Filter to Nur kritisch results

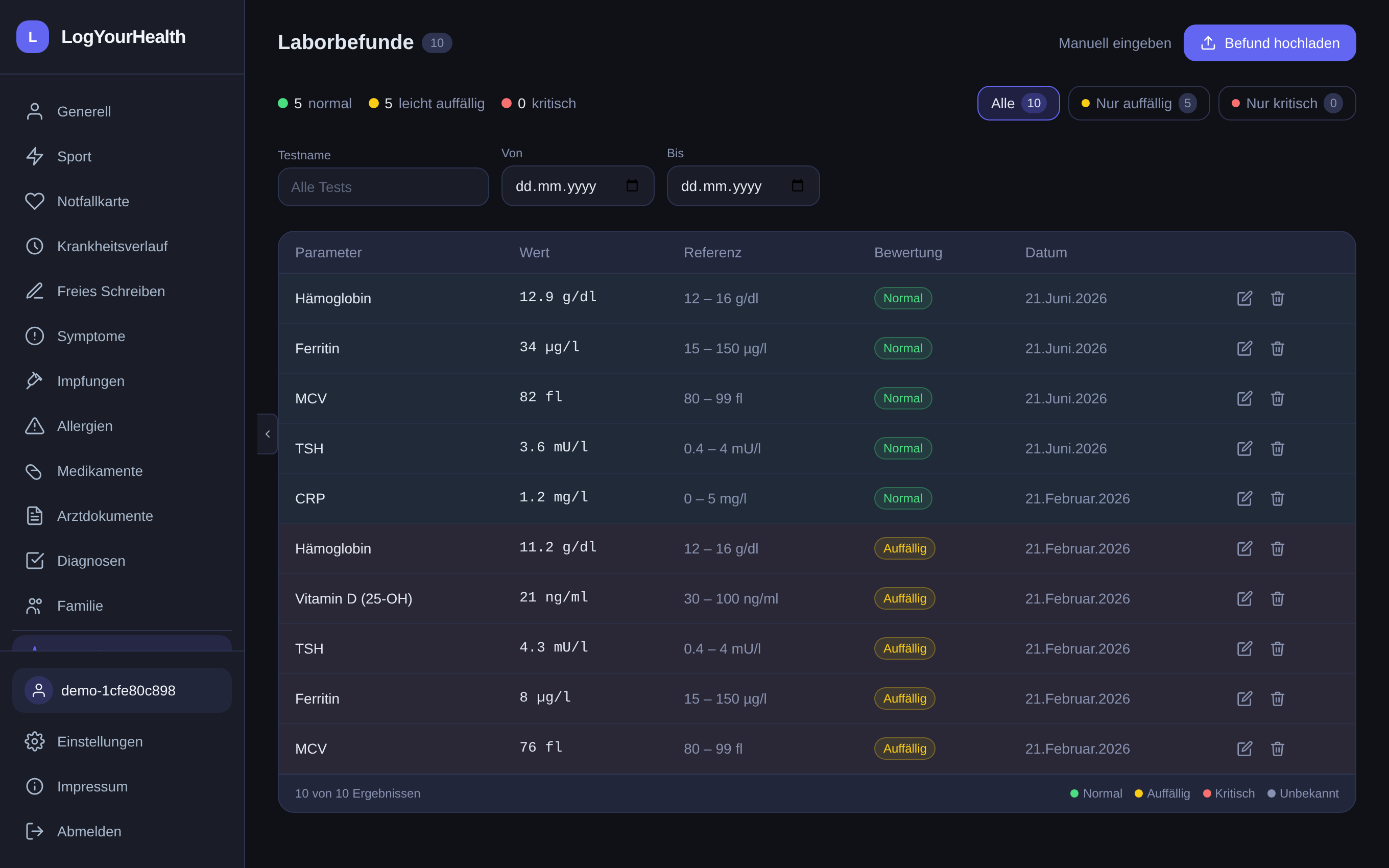point(1287,103)
